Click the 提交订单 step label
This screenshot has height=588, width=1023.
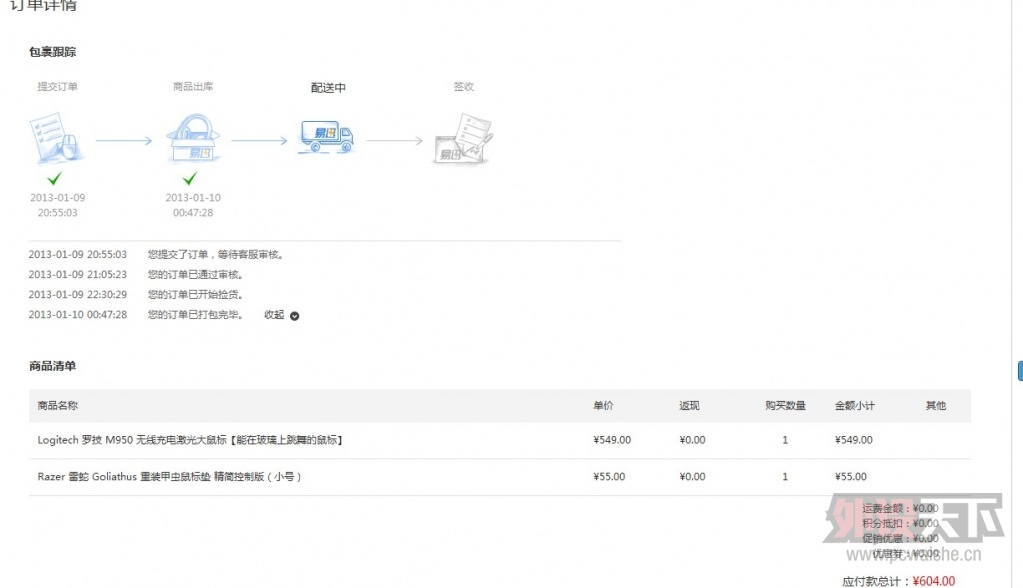(x=57, y=86)
